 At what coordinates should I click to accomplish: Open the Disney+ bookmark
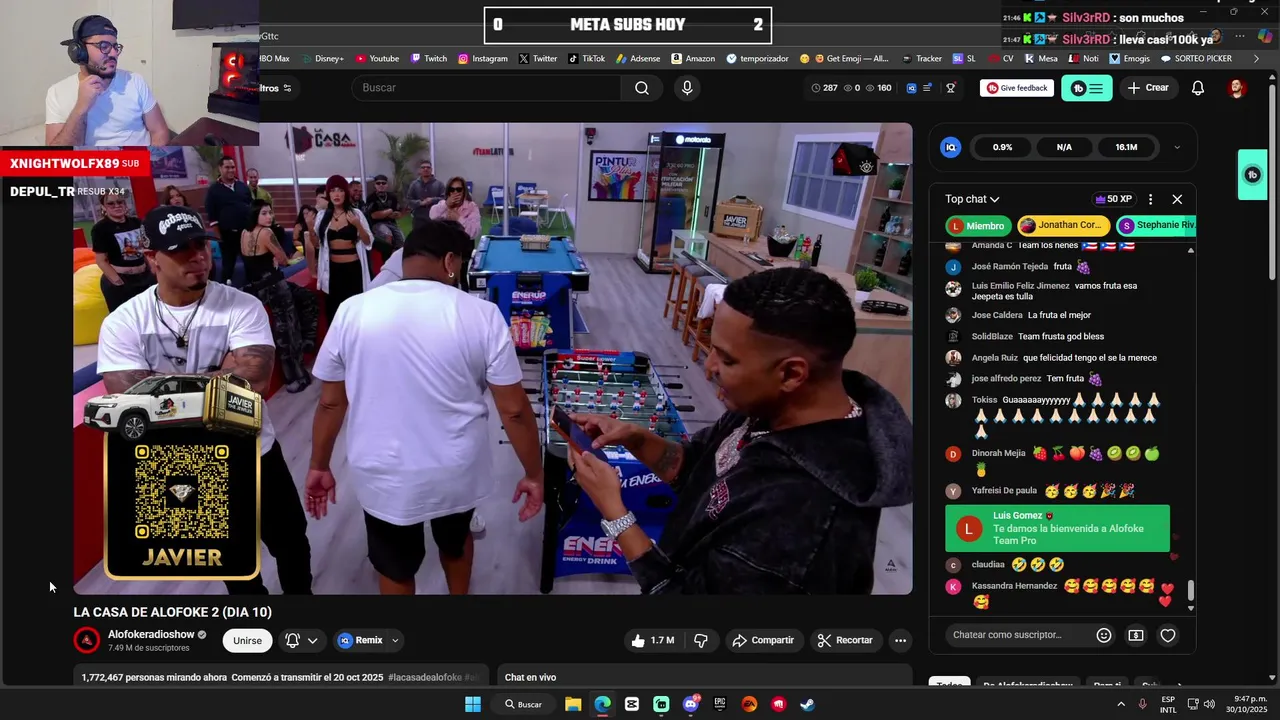click(322, 58)
